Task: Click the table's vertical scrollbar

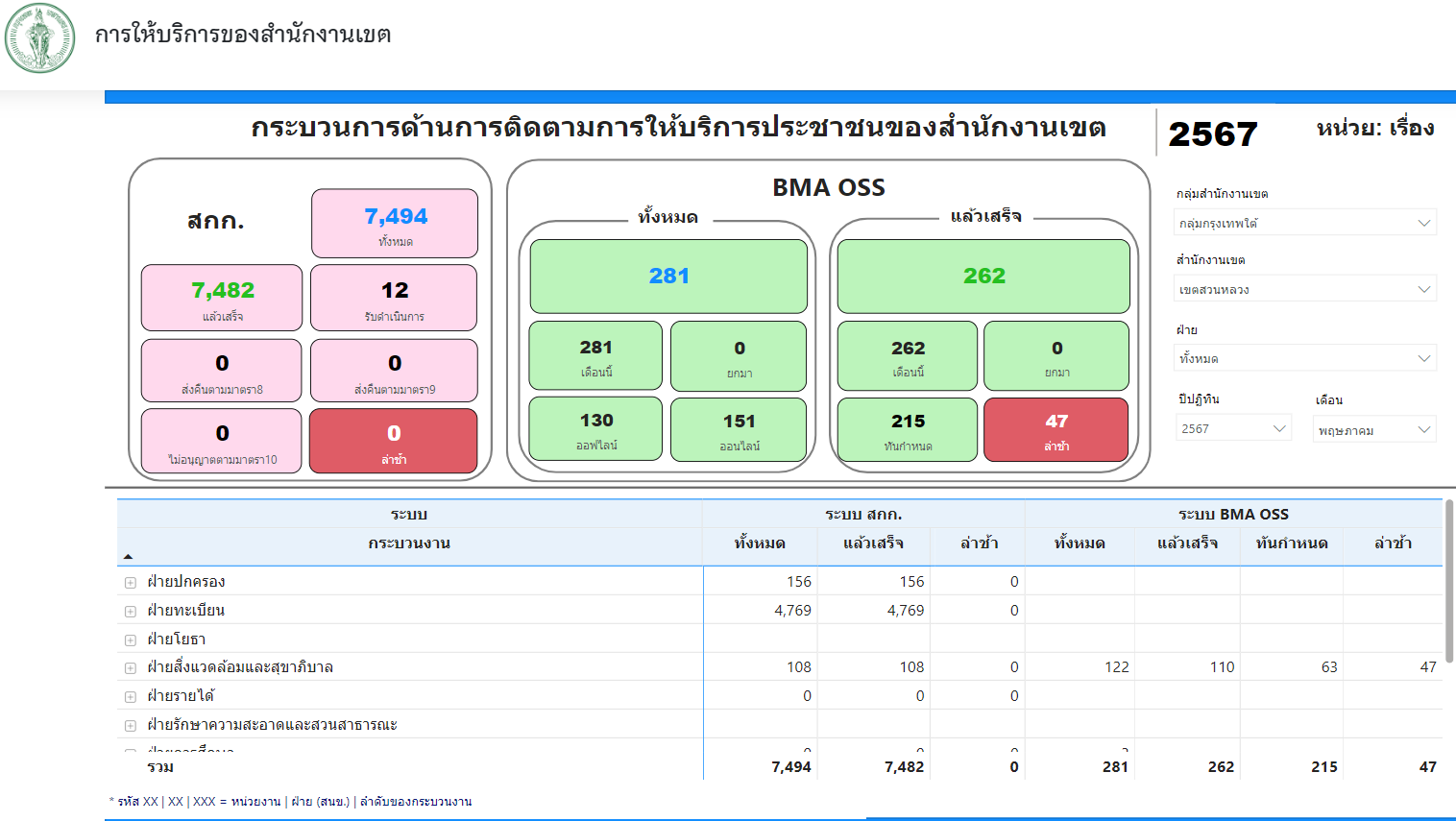Action: pos(1448,581)
